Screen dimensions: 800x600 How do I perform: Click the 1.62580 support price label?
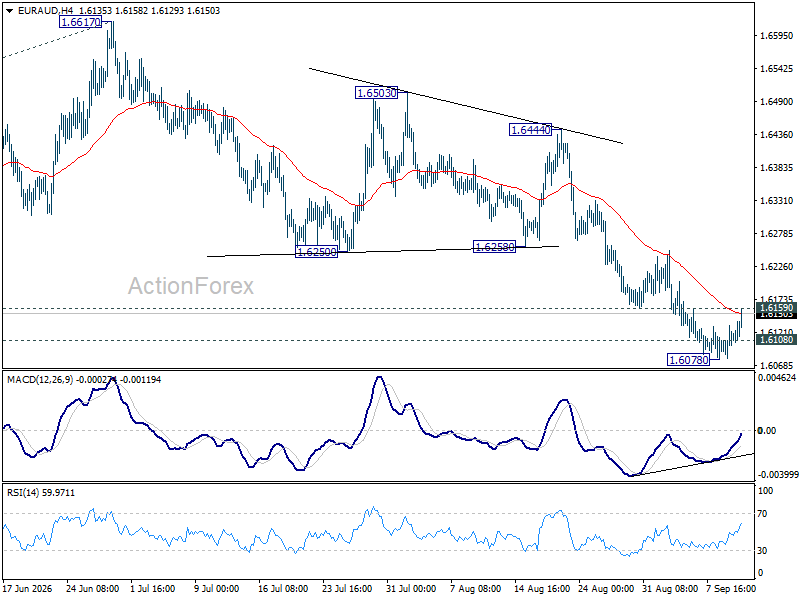494,247
